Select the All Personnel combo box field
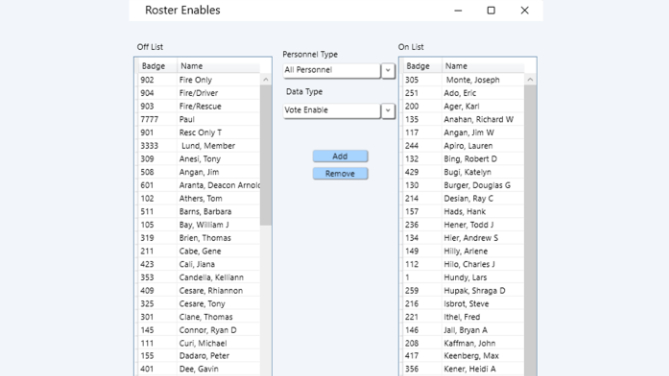Screen dimensions: 669x376 [332, 70]
